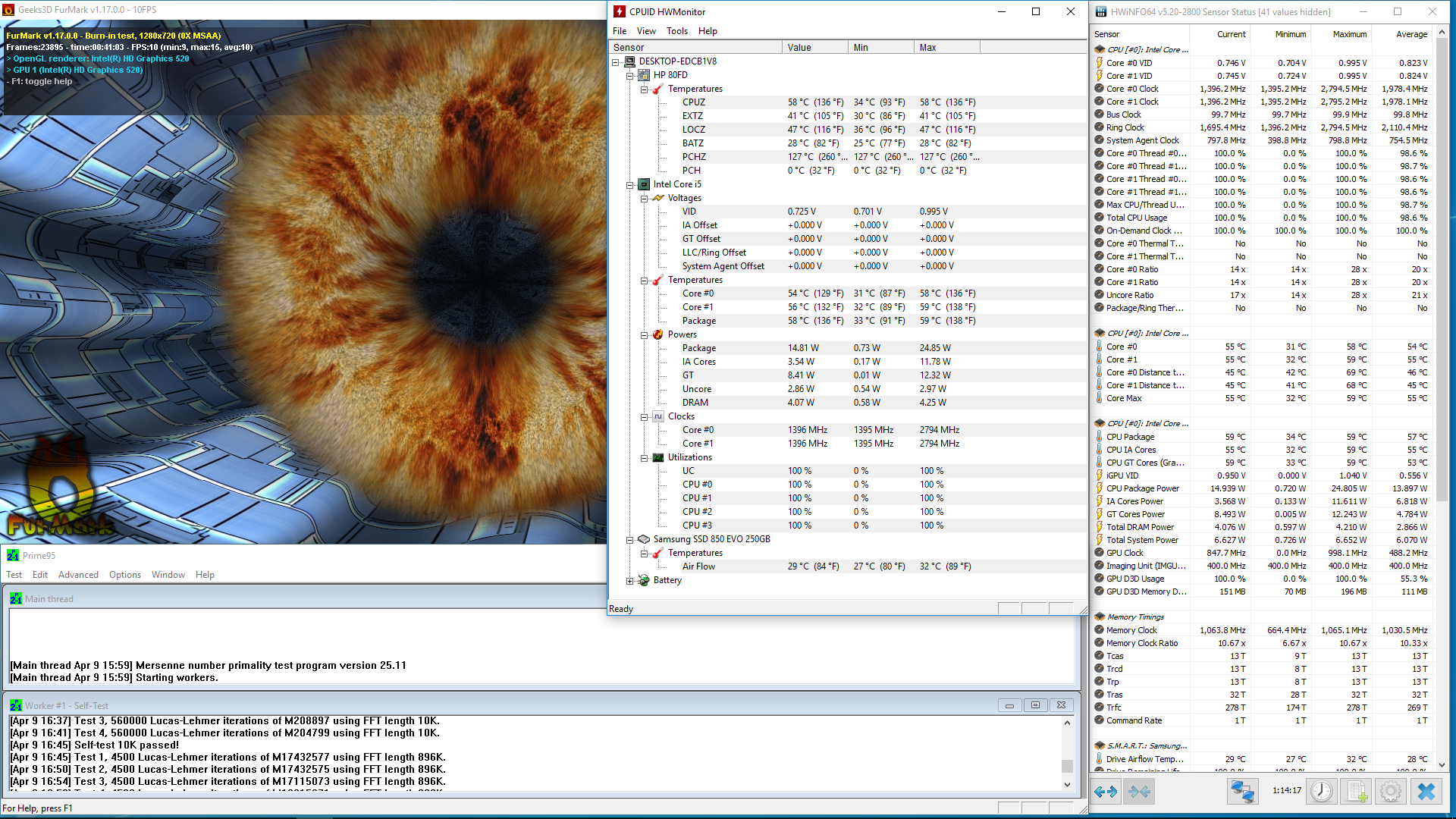Image resolution: width=1456 pixels, height=819 pixels.
Task: Select GPU D3D Usage row in HWiNFO
Action: click(x=1262, y=579)
